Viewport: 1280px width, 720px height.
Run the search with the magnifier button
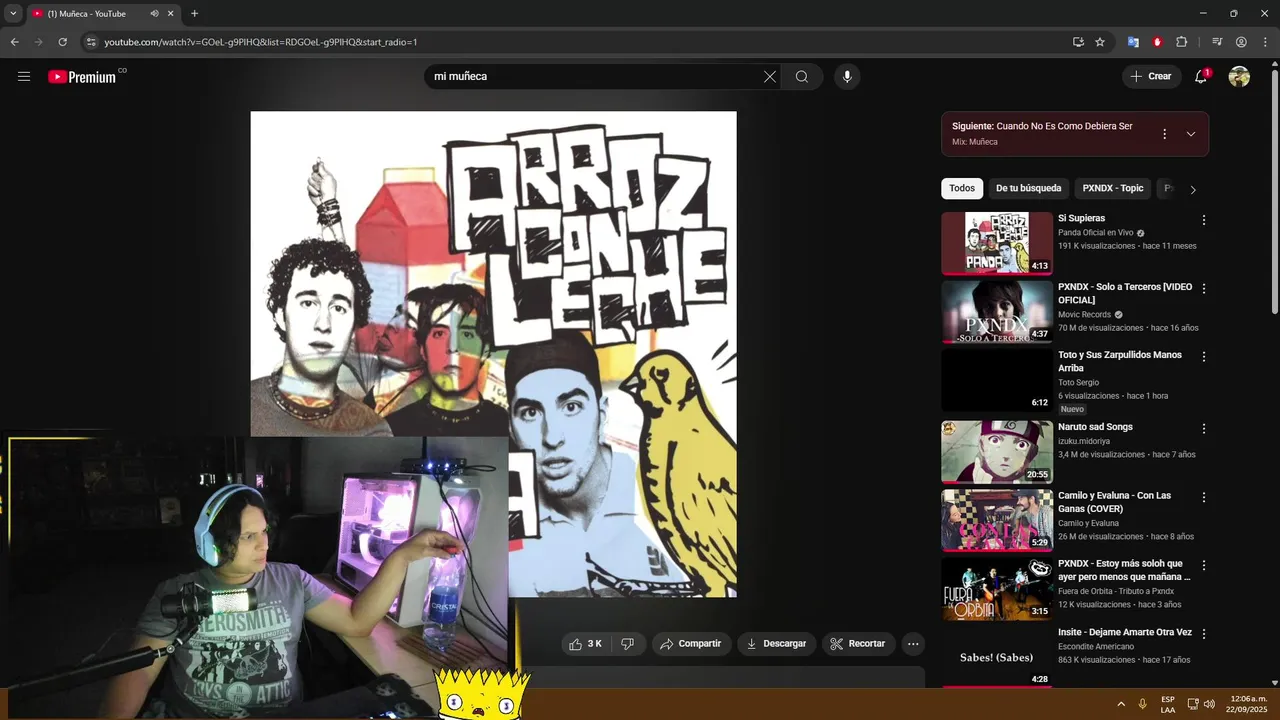point(802,77)
